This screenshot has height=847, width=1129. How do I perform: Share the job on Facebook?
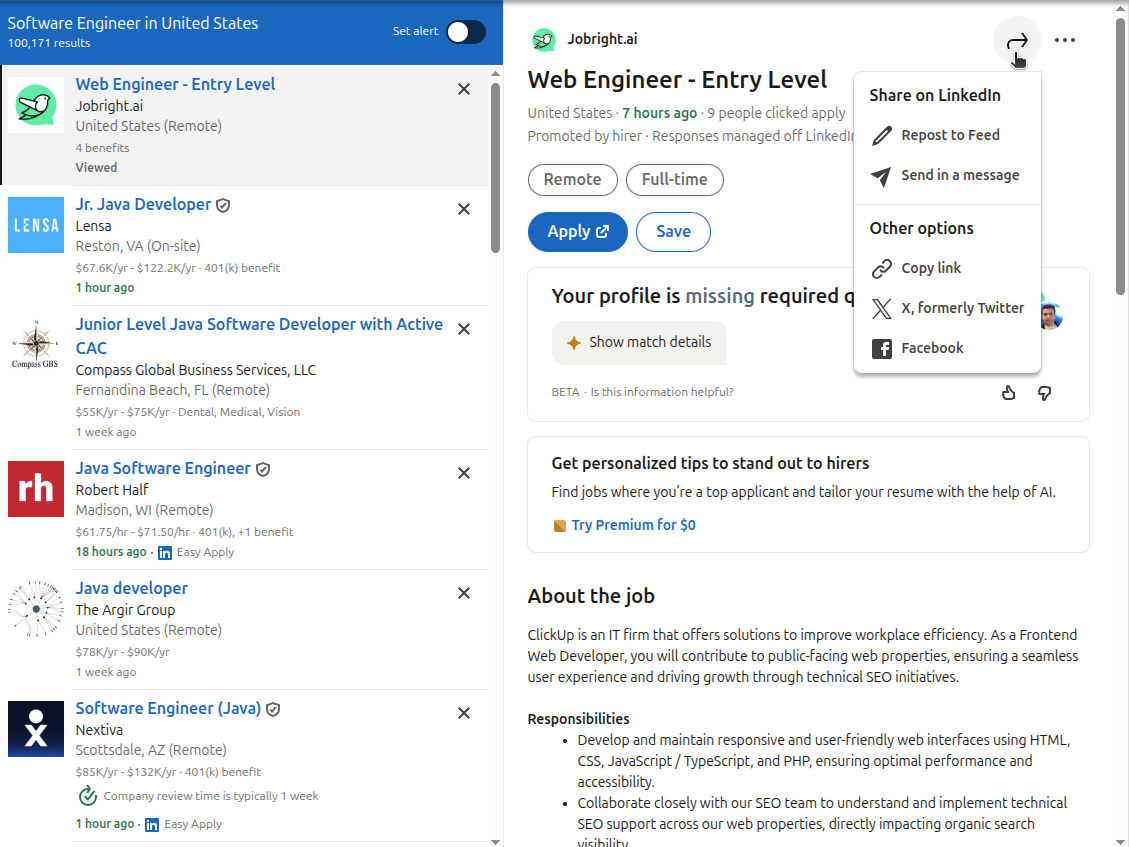948,349
